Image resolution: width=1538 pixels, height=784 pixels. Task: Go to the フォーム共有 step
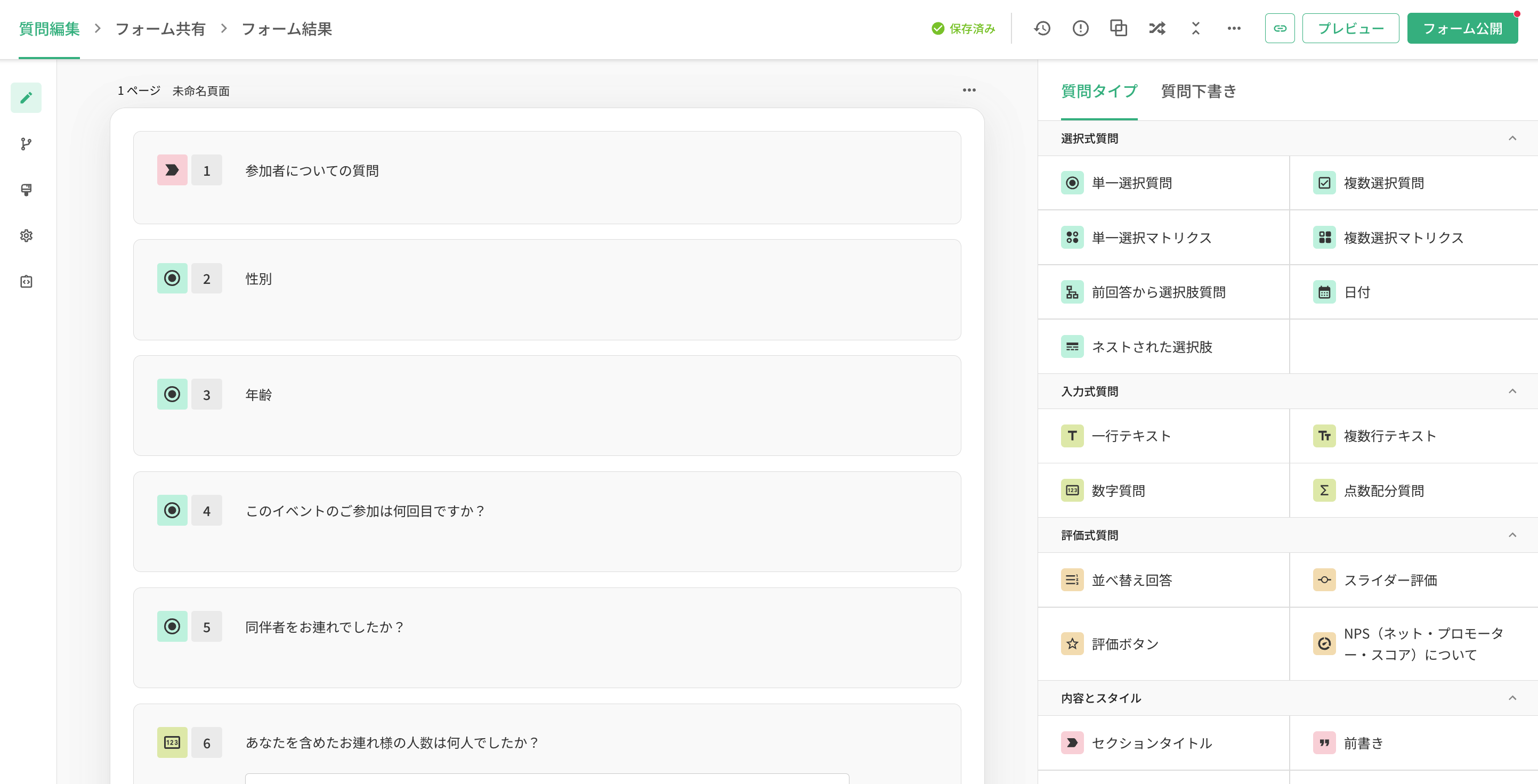160,29
